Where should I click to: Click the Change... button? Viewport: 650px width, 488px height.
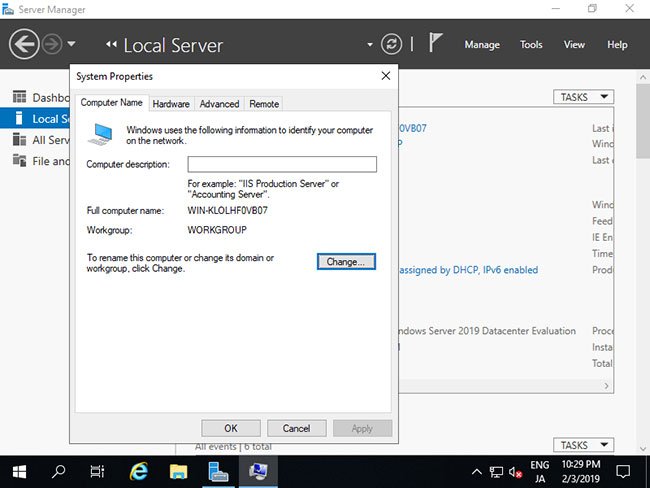346,262
